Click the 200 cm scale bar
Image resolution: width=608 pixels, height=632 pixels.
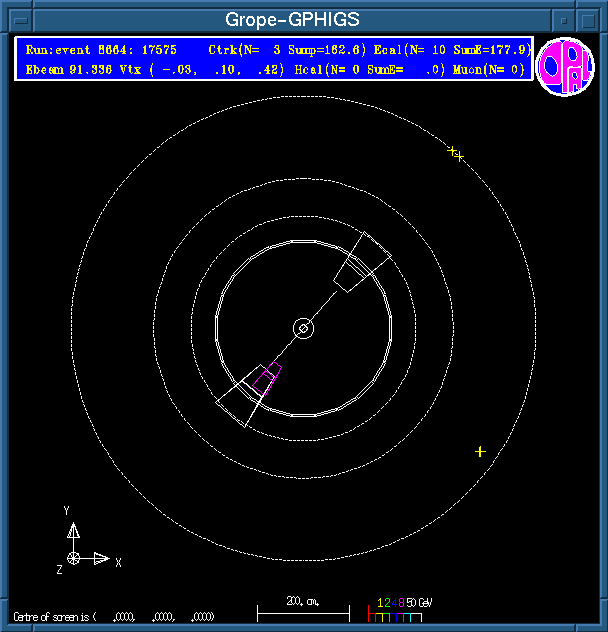(303, 609)
